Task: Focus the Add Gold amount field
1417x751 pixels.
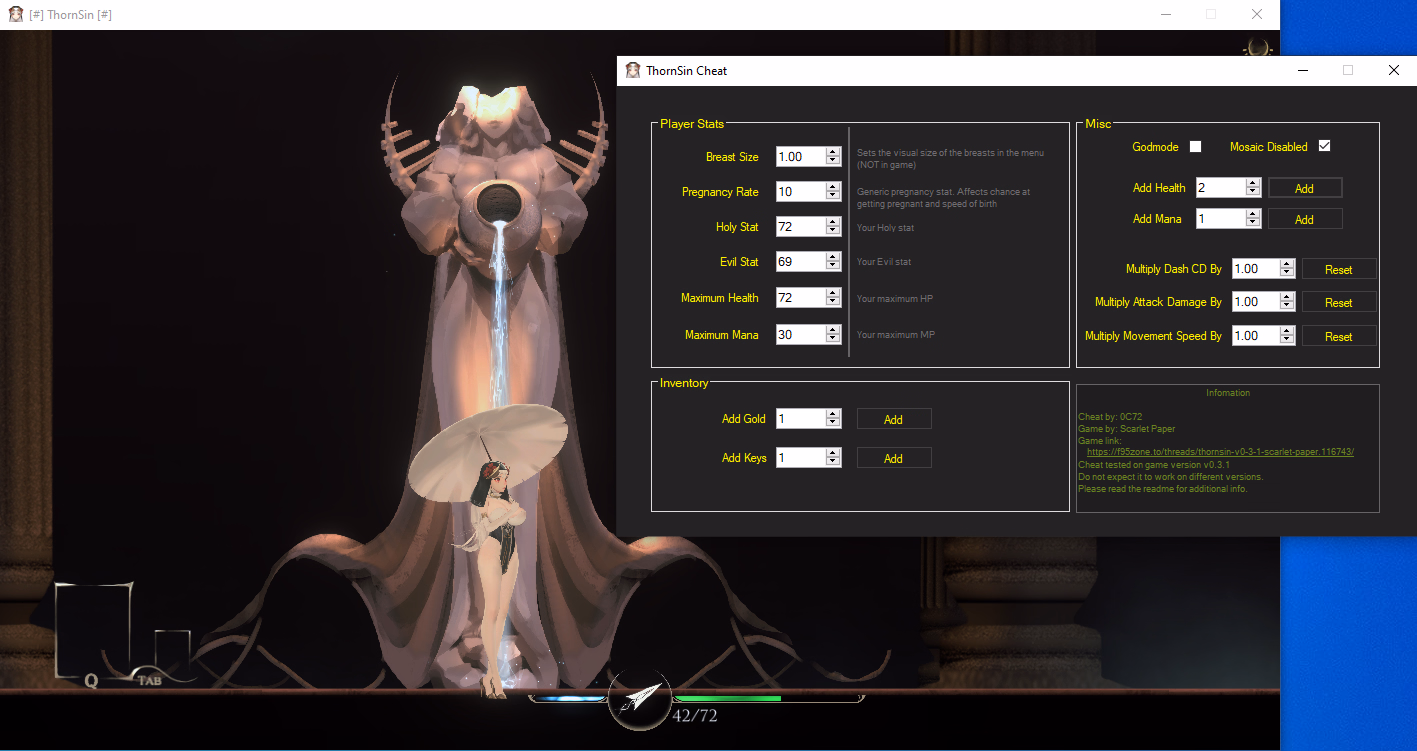Action: (x=801, y=419)
